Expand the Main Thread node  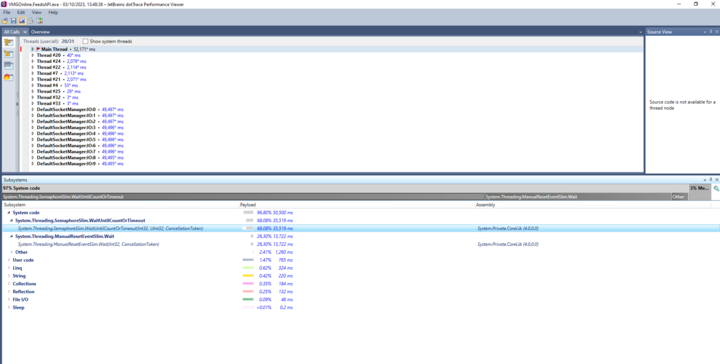click(x=33, y=49)
